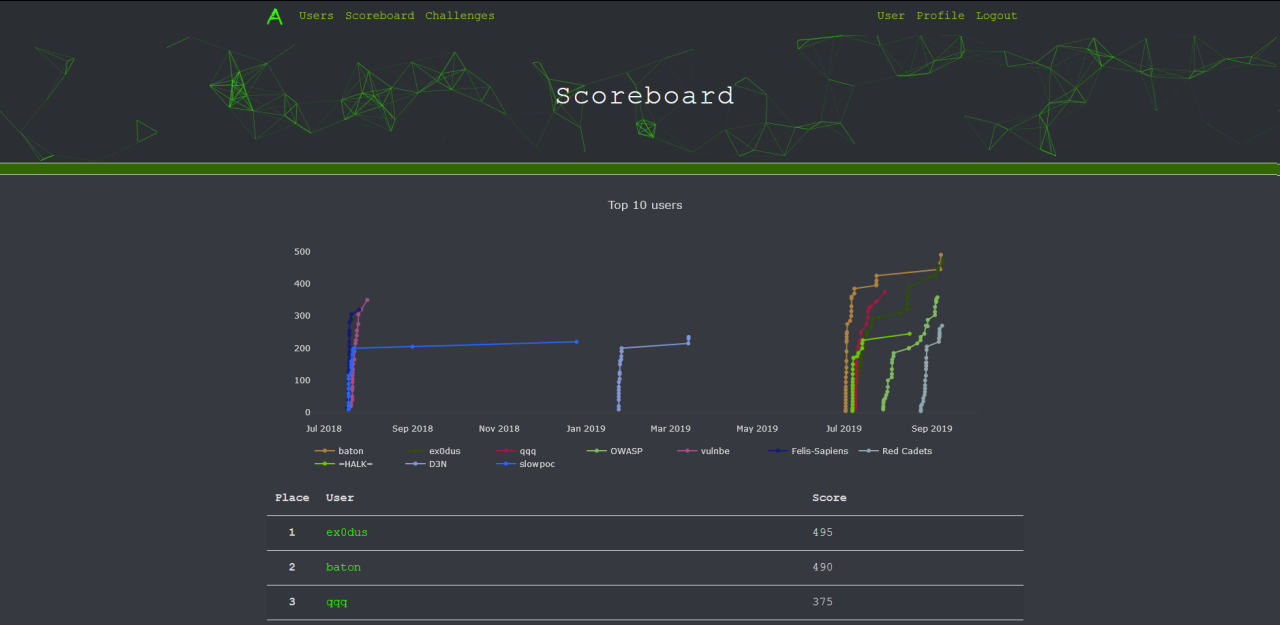The height and width of the screenshot is (625, 1280).
Task: Open the Profile page
Action: (940, 16)
